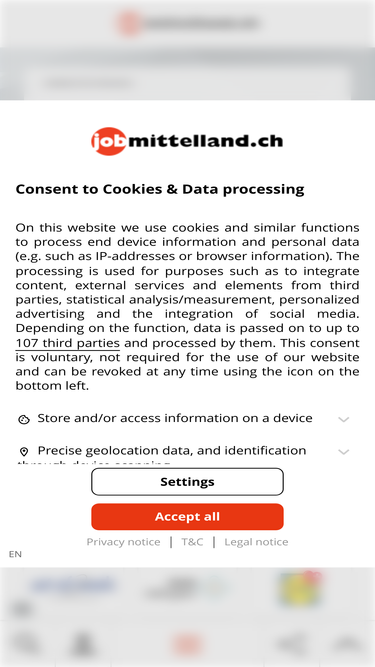Screen dimensions: 375x667
Task: Tap the blurred up-arrow icon at bottom right
Action: [x=348, y=644]
